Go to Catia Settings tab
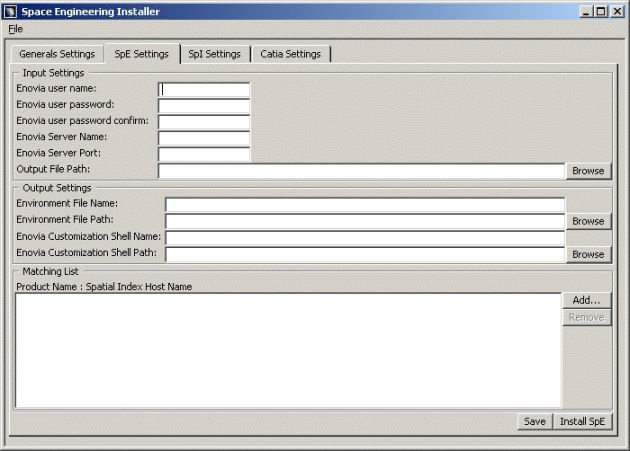The image size is (630, 451). pyautogui.click(x=290, y=54)
